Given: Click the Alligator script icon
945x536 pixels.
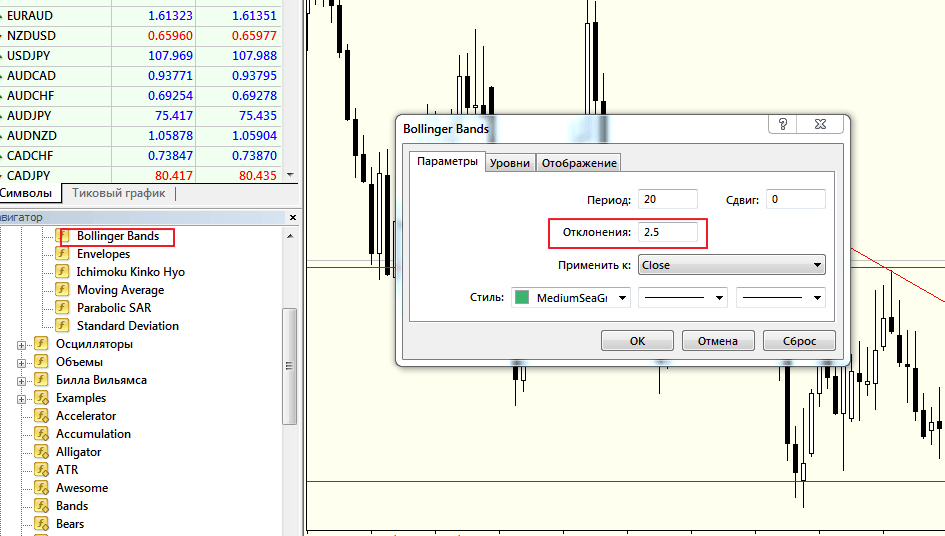Looking at the screenshot, I should 41,452.
